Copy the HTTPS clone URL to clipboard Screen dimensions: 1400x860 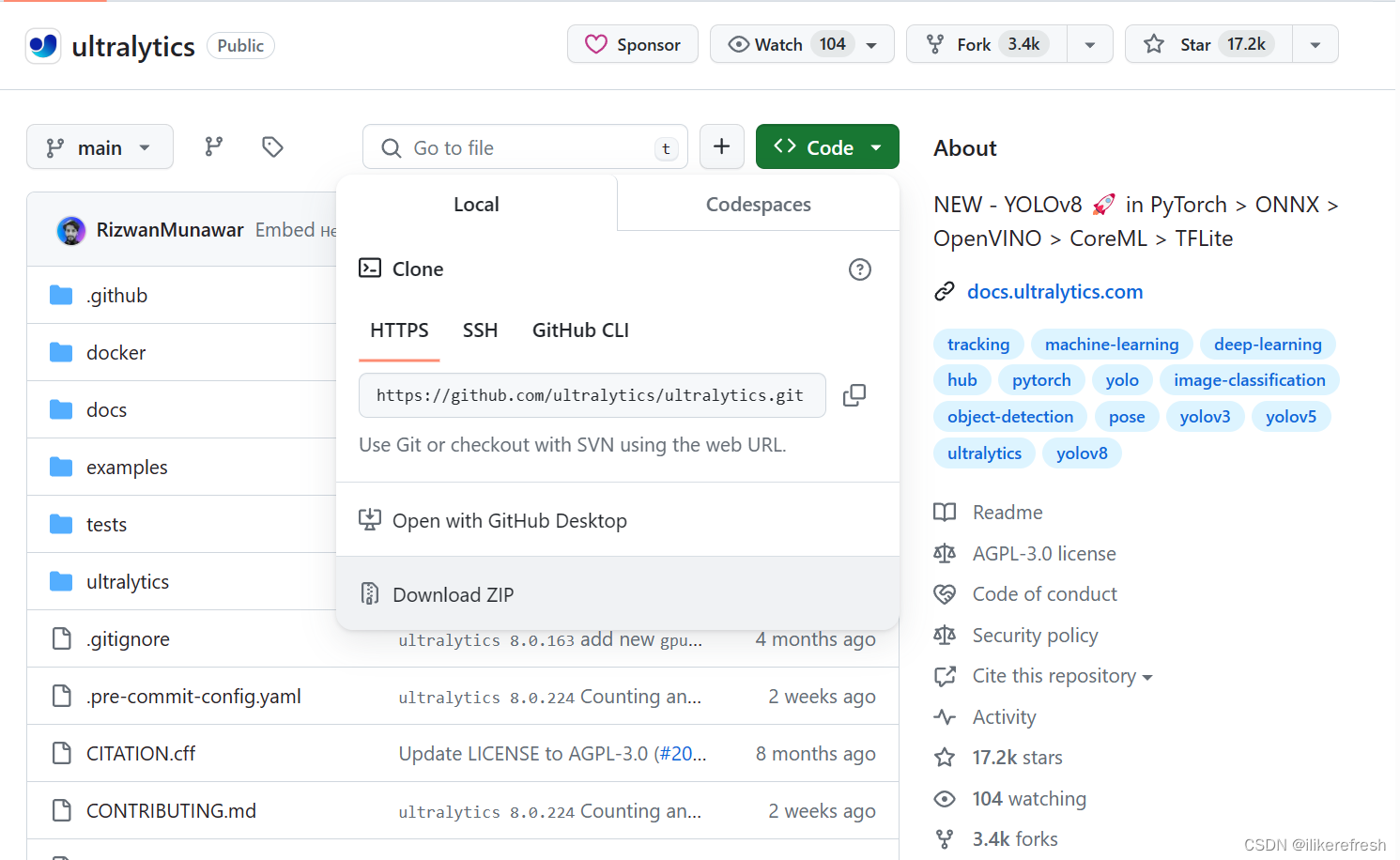click(854, 395)
